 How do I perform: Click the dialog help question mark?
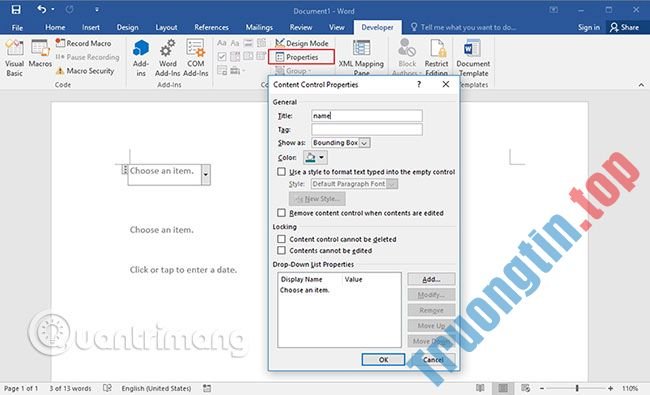419,85
